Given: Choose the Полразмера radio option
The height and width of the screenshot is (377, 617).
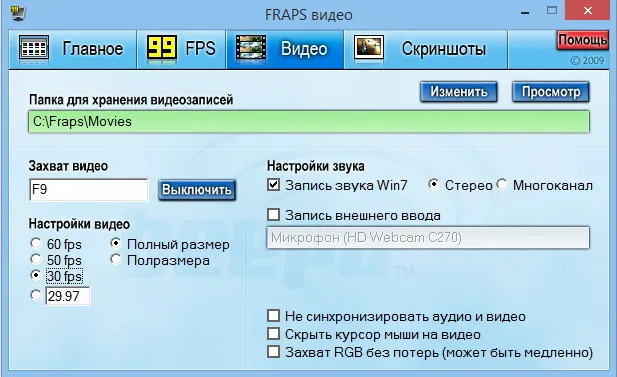Looking at the screenshot, I should pos(116,259).
